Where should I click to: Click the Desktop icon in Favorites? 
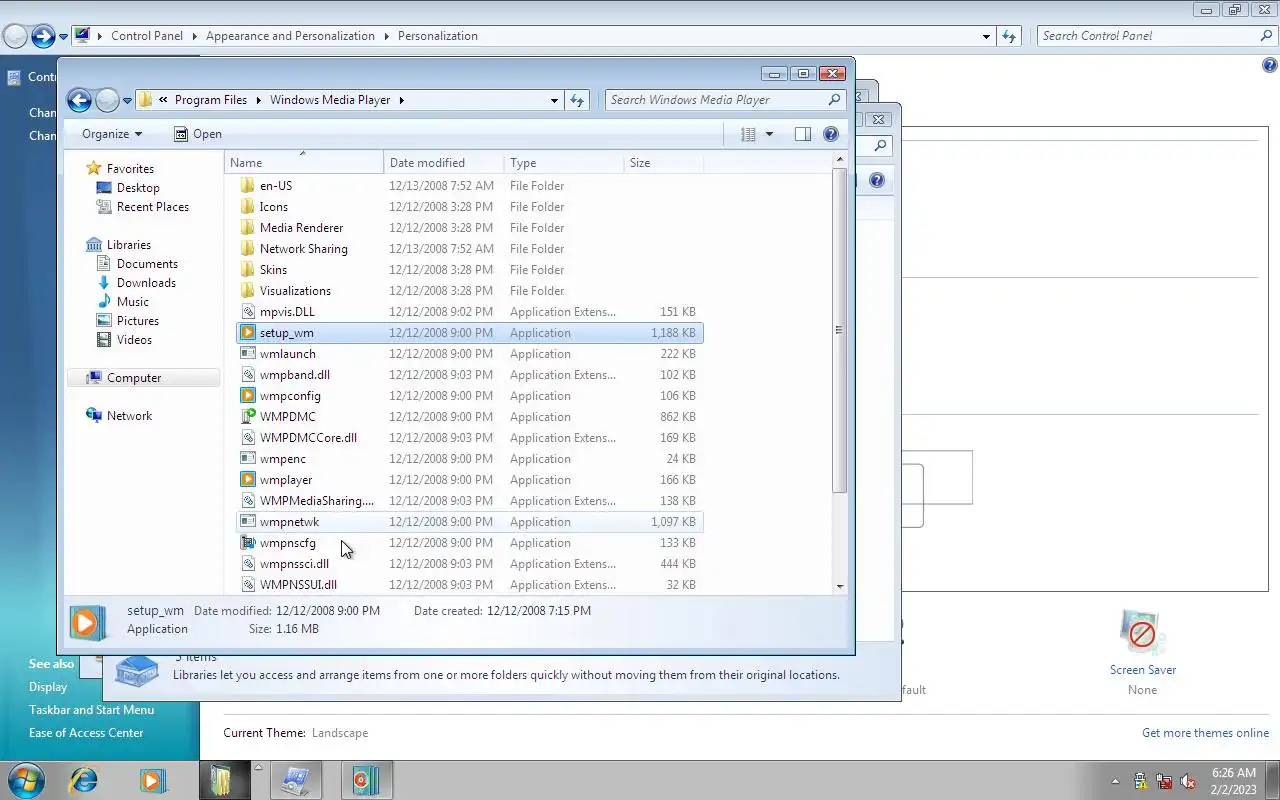click(x=104, y=188)
